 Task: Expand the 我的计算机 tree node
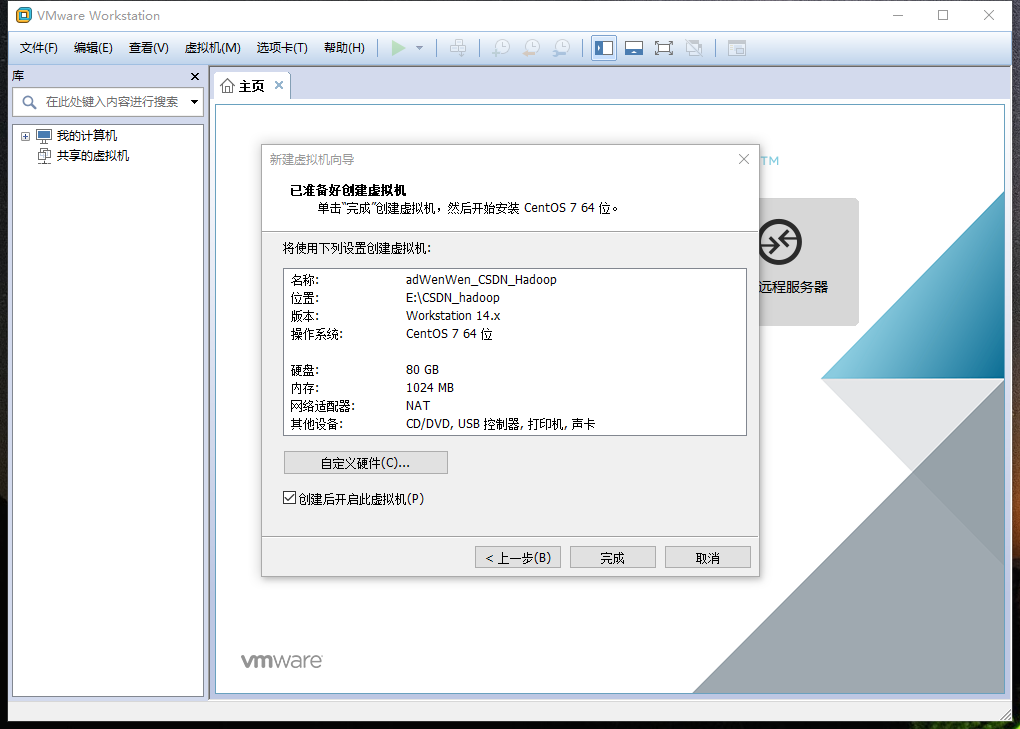coord(25,136)
